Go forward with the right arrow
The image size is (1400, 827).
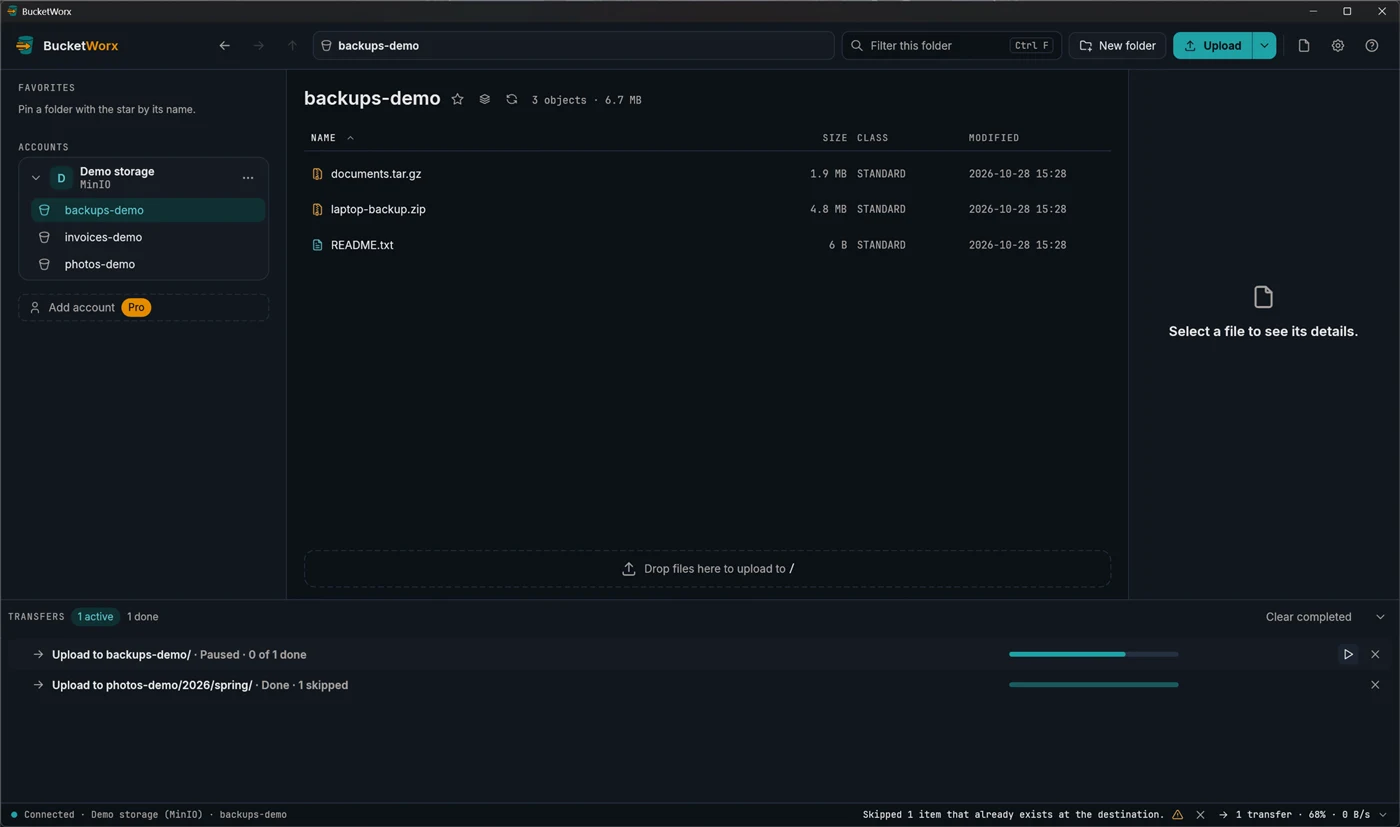click(258, 46)
